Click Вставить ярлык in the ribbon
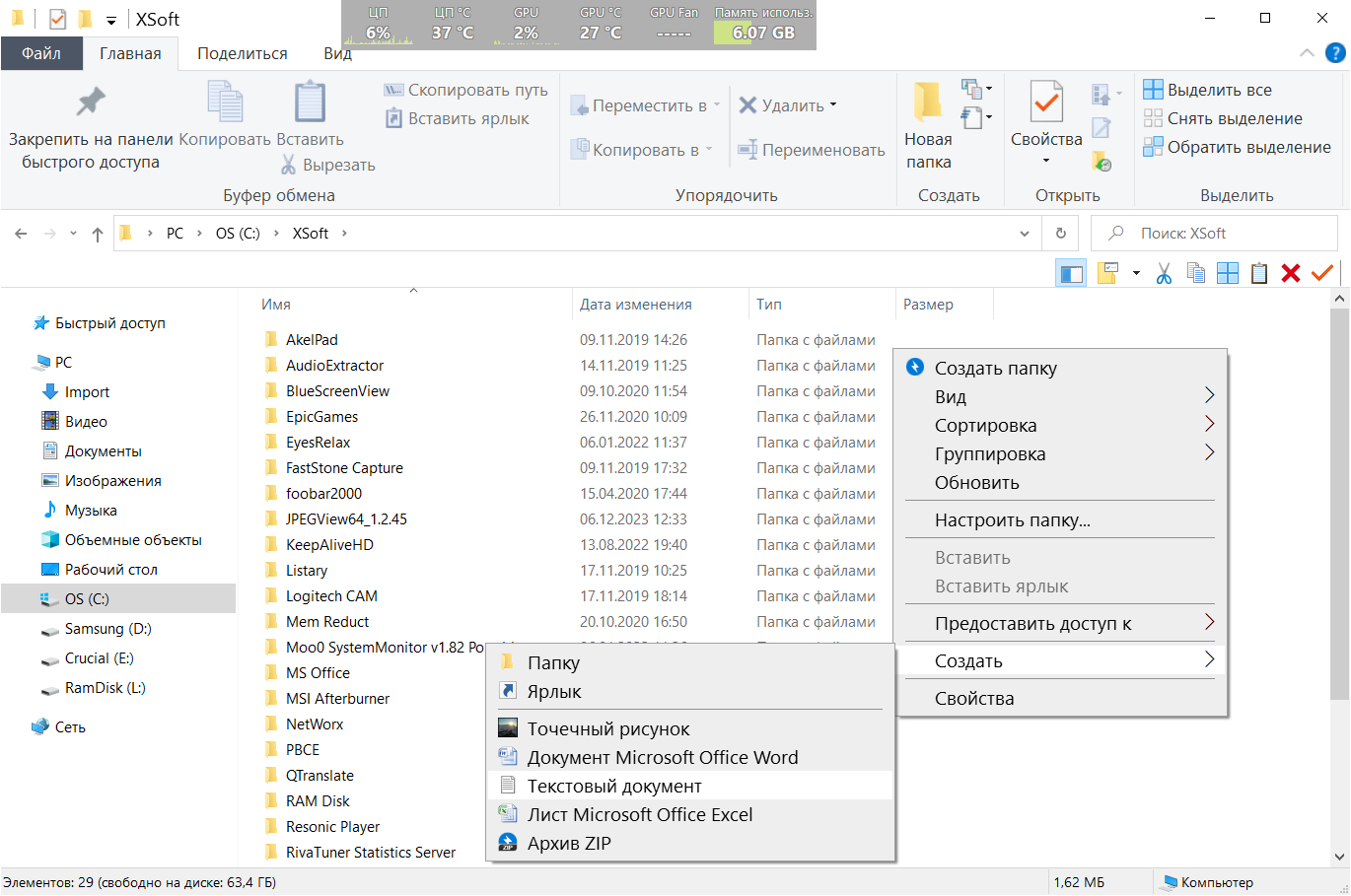Viewport: 1351px width, 896px height. pyautogui.click(x=457, y=118)
